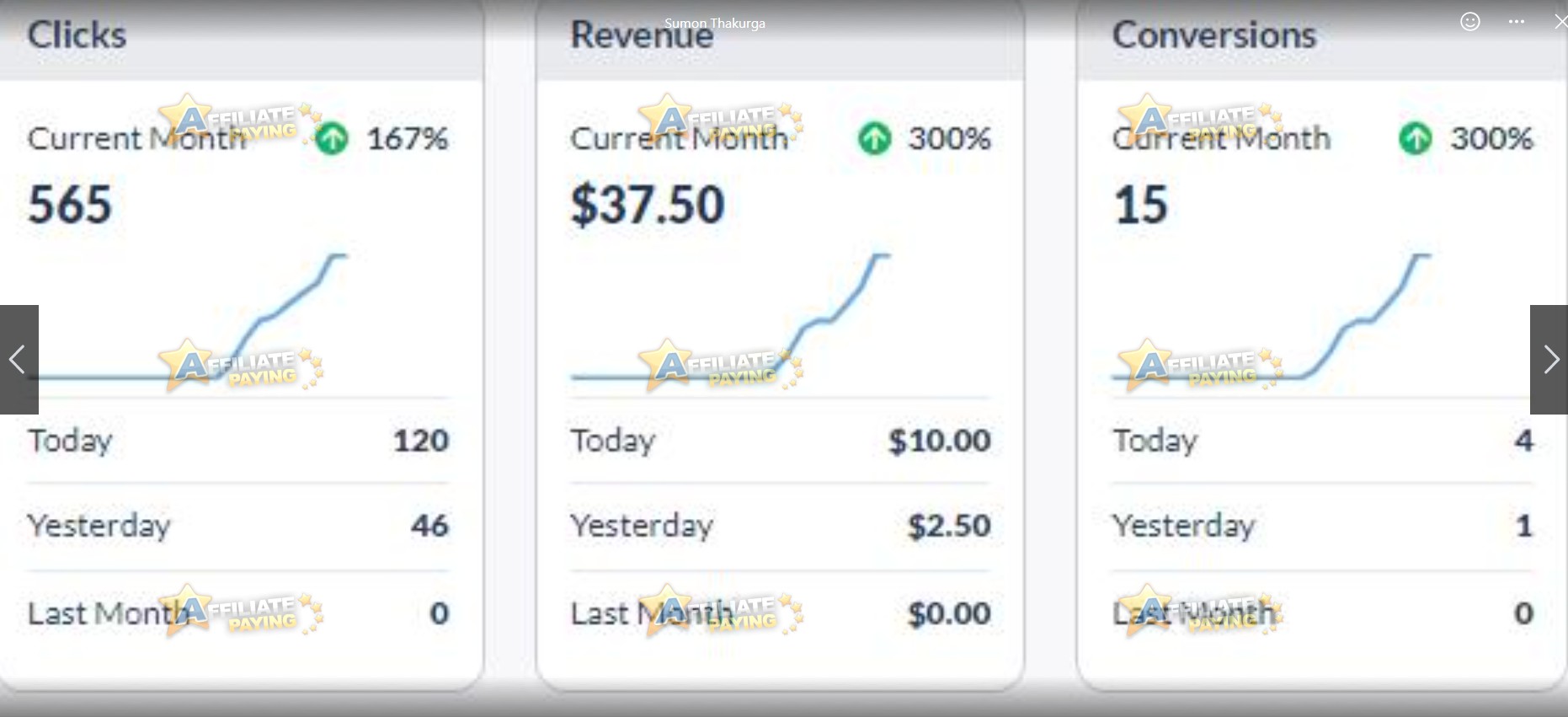Click the Today conversions row showing 4
Viewport: 1568px width, 717px height.
pyautogui.click(x=1322, y=441)
